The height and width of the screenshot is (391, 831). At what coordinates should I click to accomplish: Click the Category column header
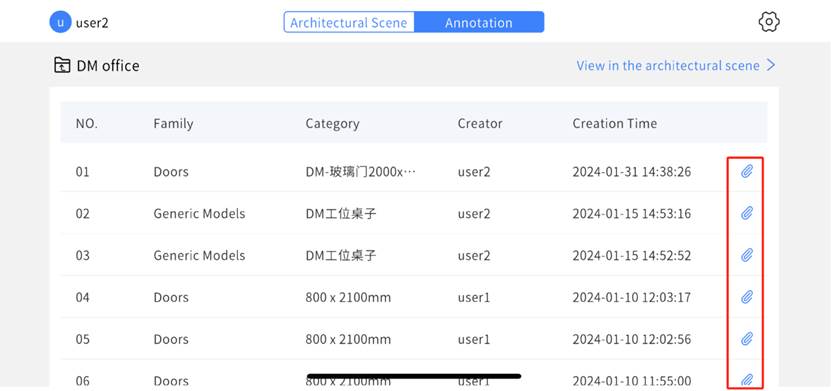coord(332,124)
